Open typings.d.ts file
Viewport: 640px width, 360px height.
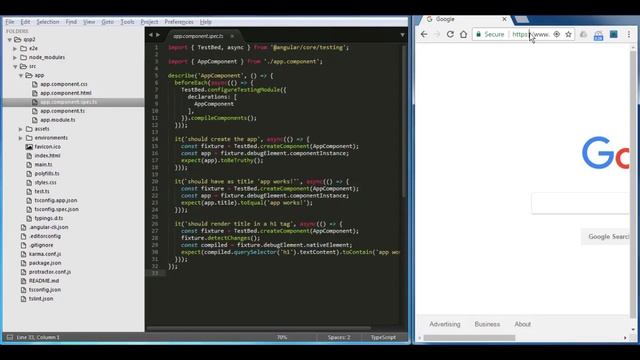point(49,218)
